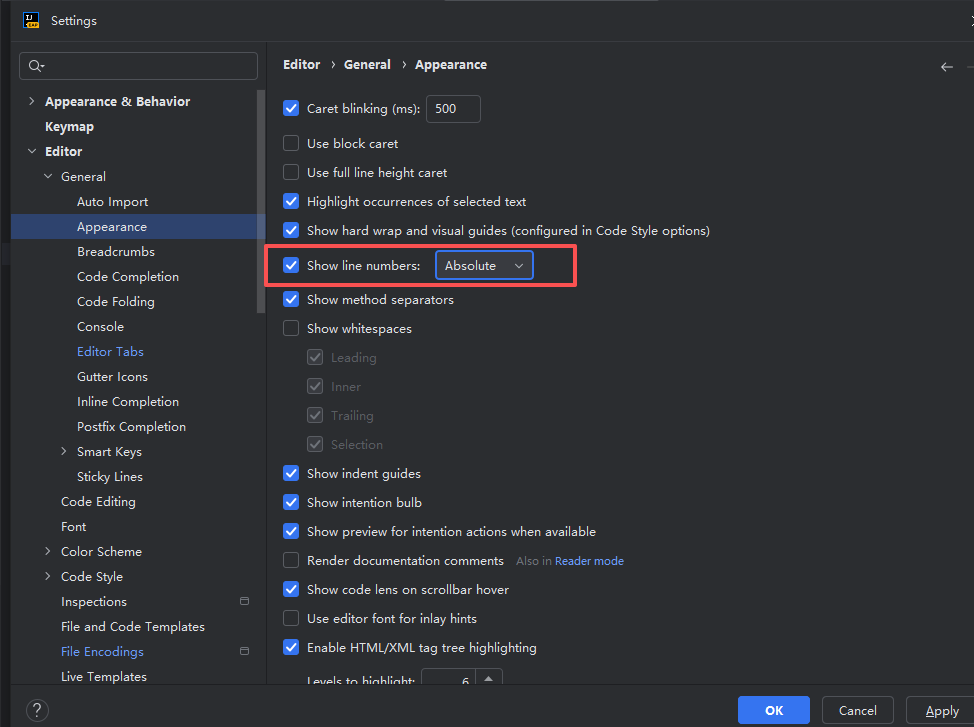This screenshot has height=727, width=974.
Task: Click the back navigation arrow
Action: (x=947, y=67)
